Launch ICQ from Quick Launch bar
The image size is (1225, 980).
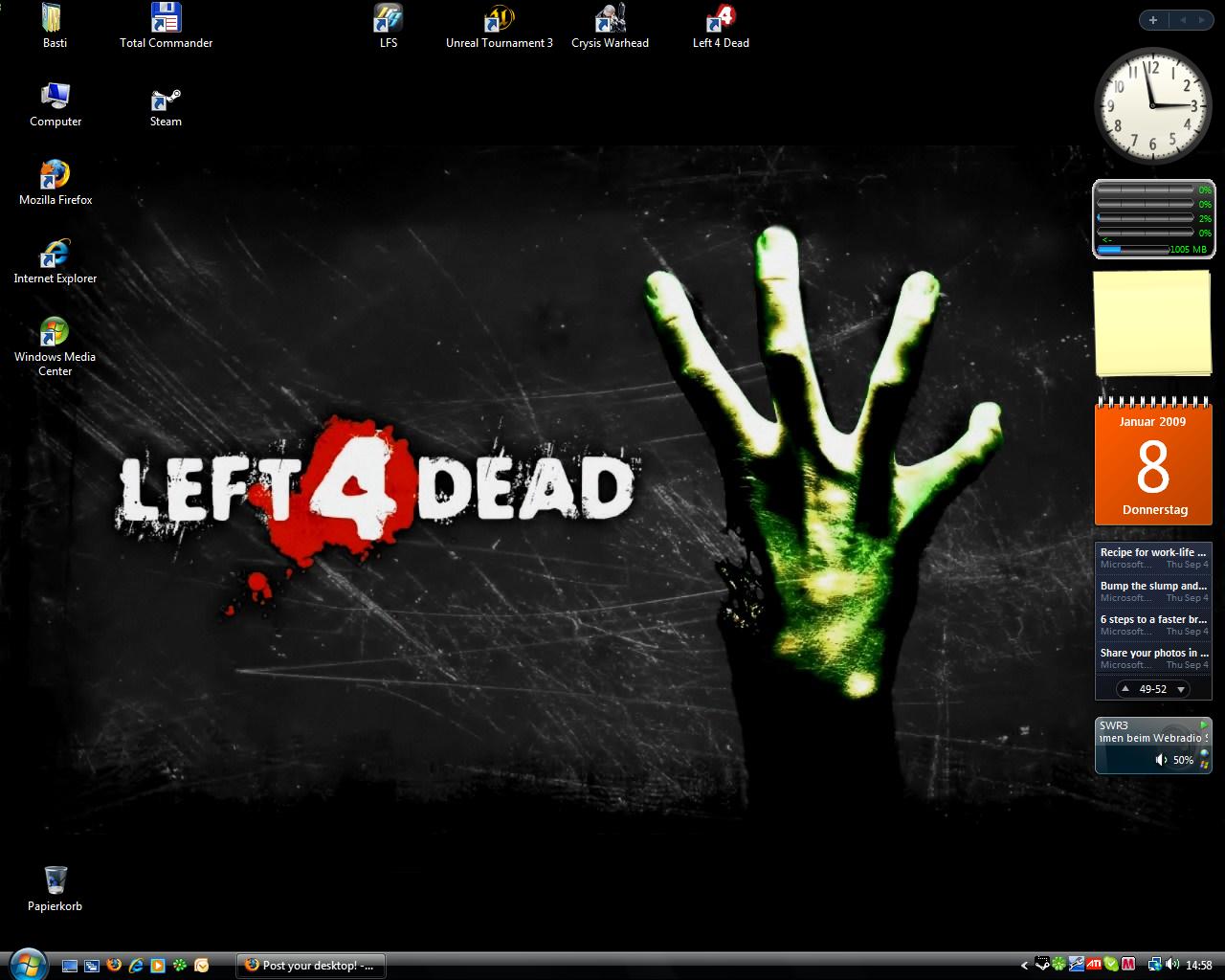(x=180, y=966)
